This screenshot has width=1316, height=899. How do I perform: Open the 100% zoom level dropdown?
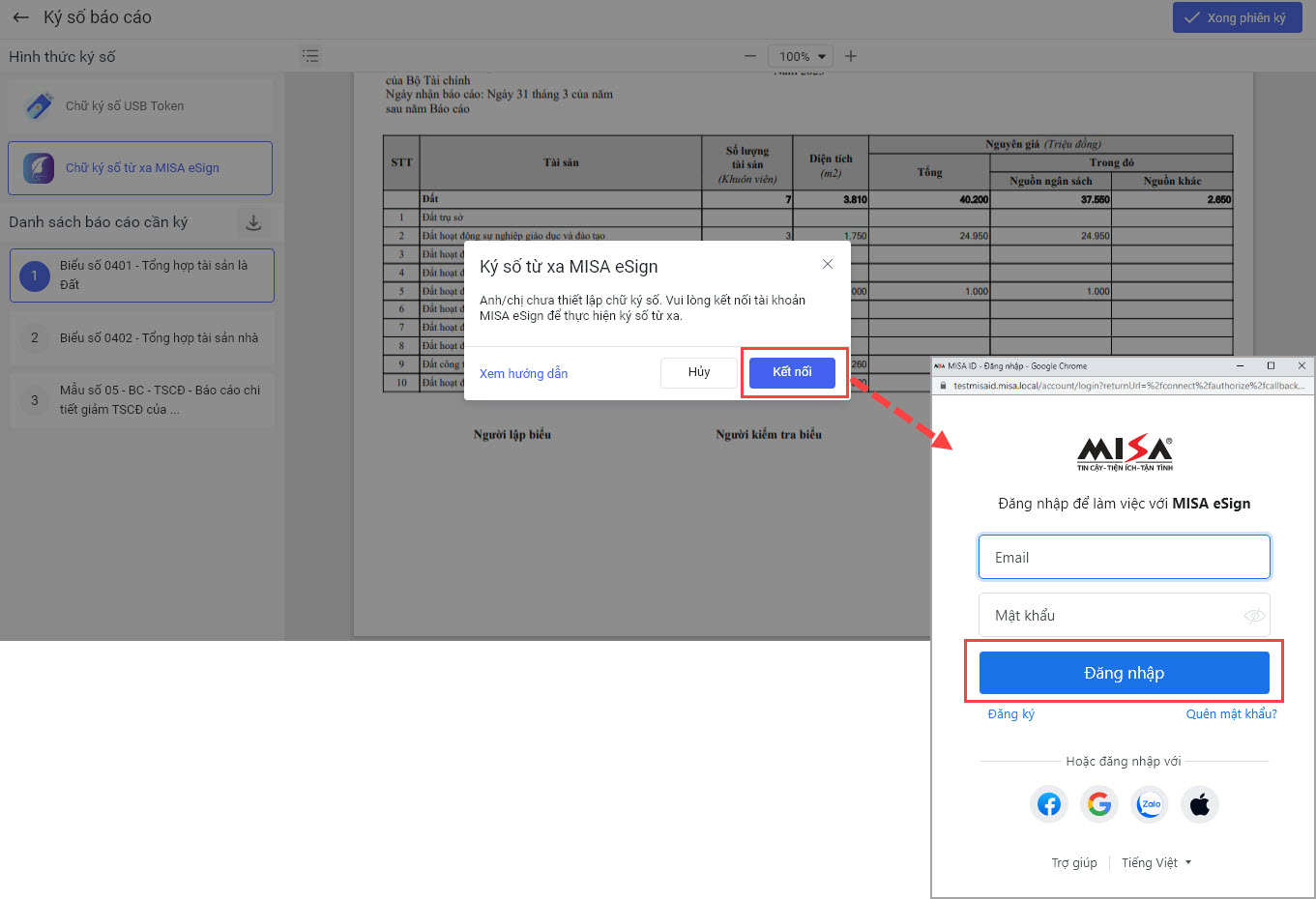click(x=801, y=56)
